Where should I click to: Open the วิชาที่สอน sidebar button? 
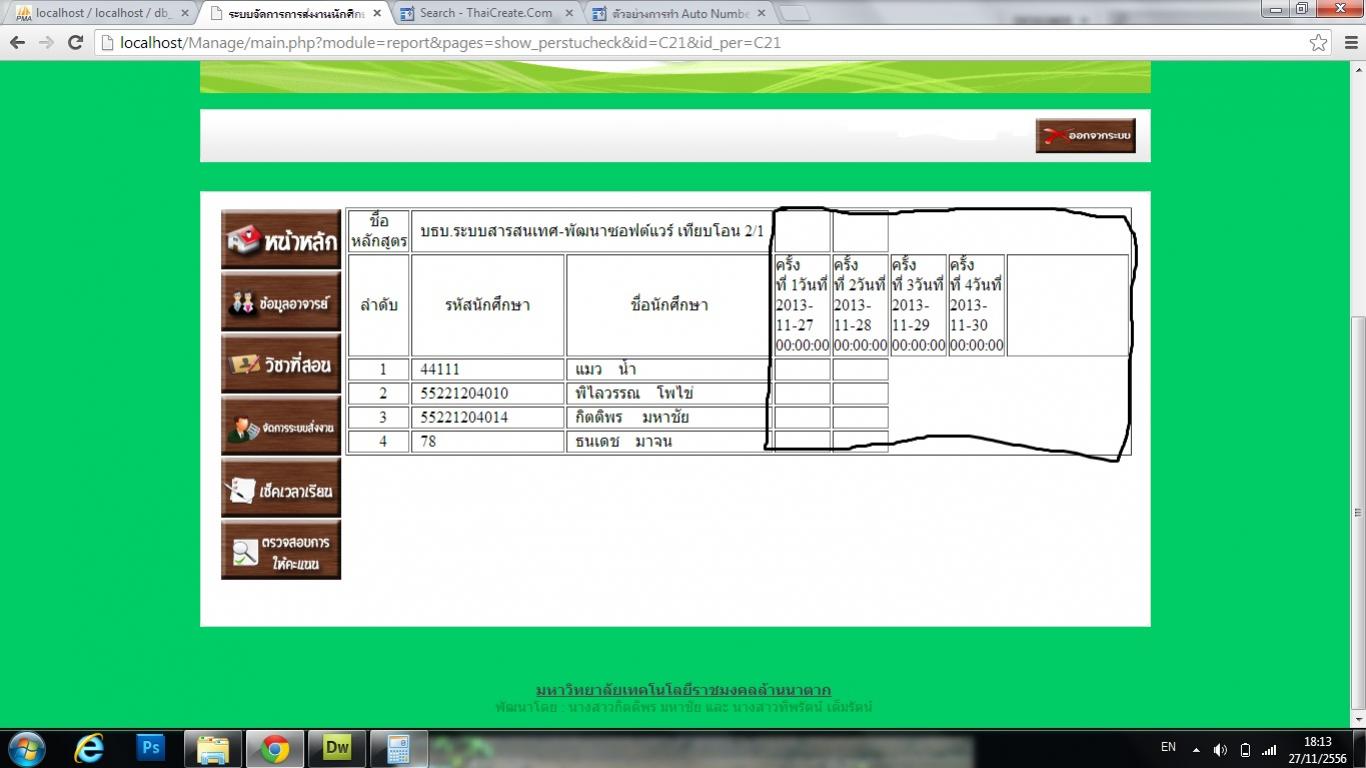(281, 364)
